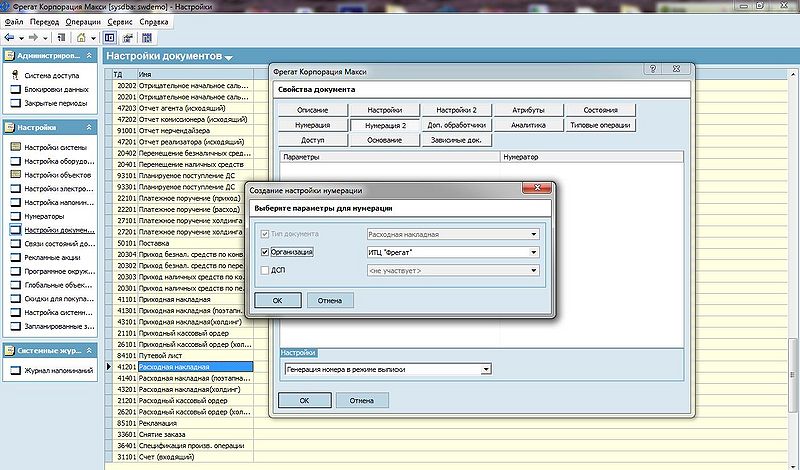Switch to the Доп. обработчики tab

pos(457,125)
